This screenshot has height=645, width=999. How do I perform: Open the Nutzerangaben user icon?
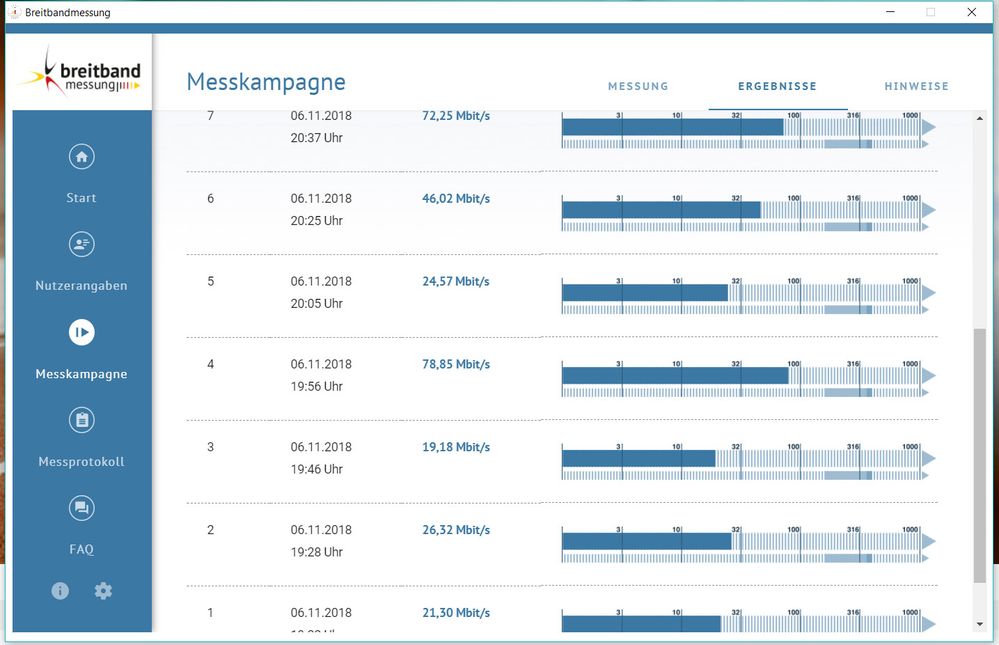click(x=82, y=244)
